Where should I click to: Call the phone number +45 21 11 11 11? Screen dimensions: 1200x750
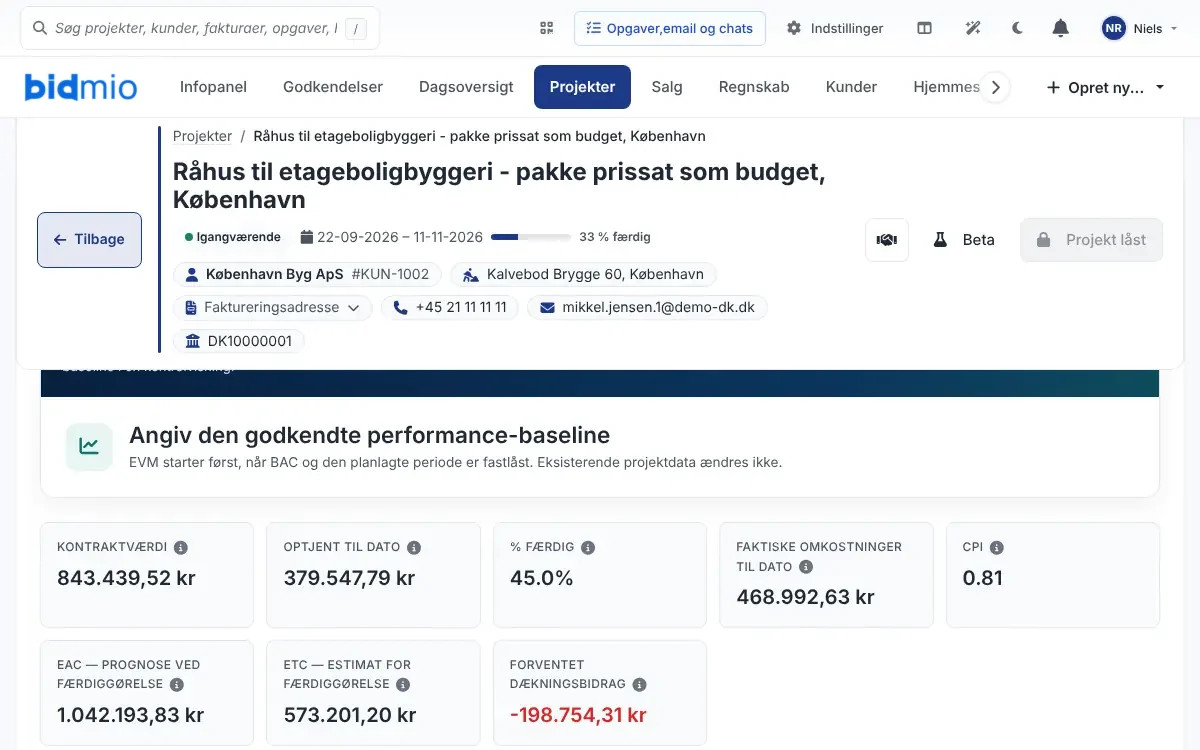[x=450, y=307]
